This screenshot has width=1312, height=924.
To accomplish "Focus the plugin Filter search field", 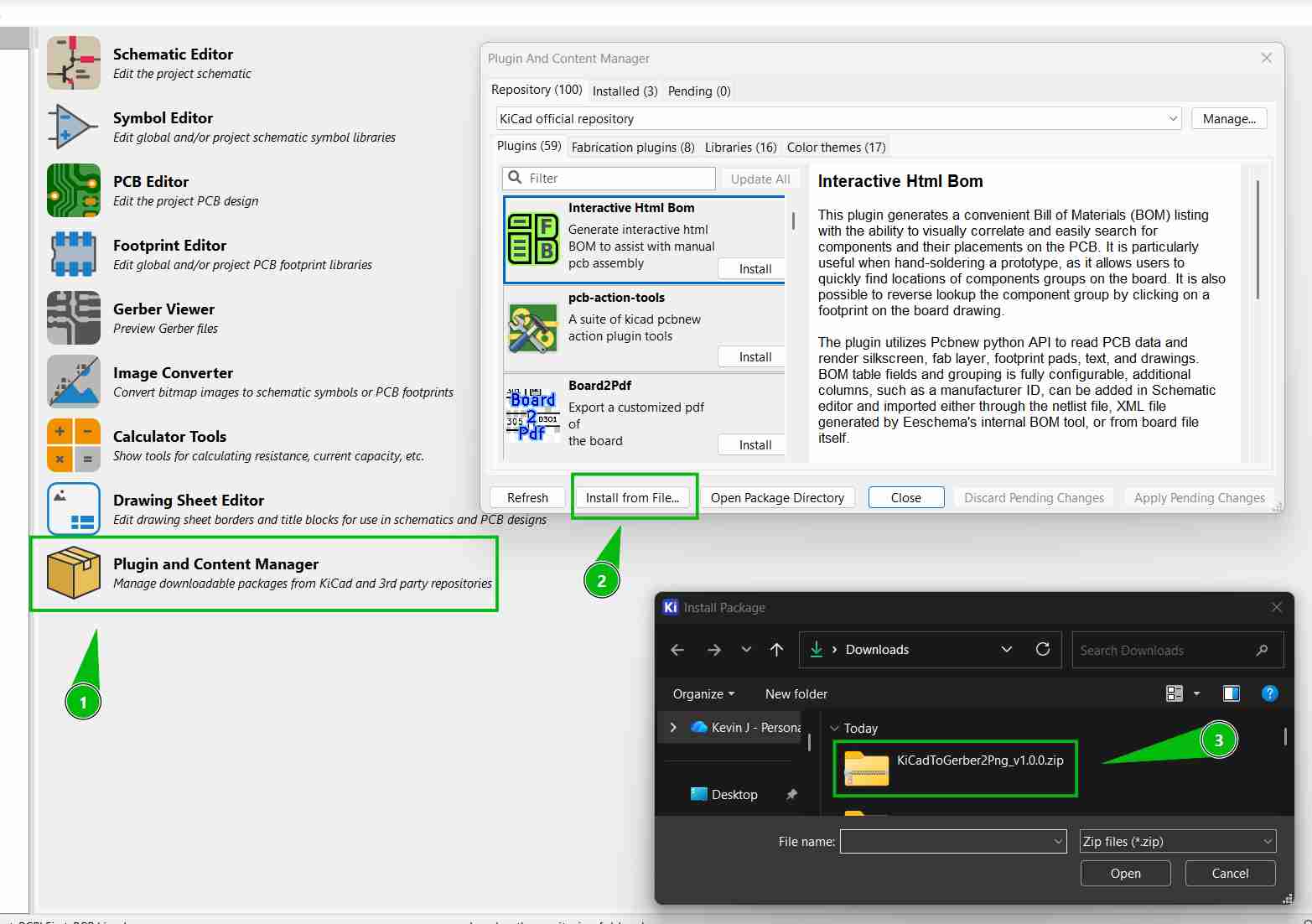I will pos(609,179).
